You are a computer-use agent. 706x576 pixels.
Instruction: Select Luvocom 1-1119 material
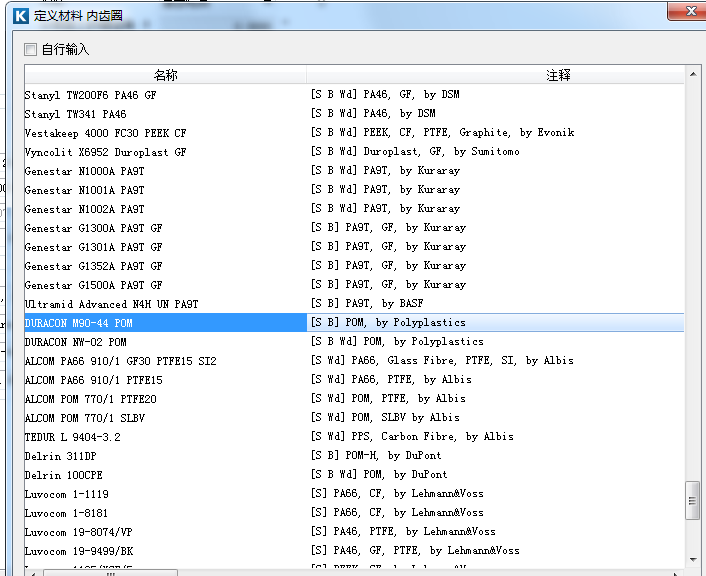tap(67, 494)
